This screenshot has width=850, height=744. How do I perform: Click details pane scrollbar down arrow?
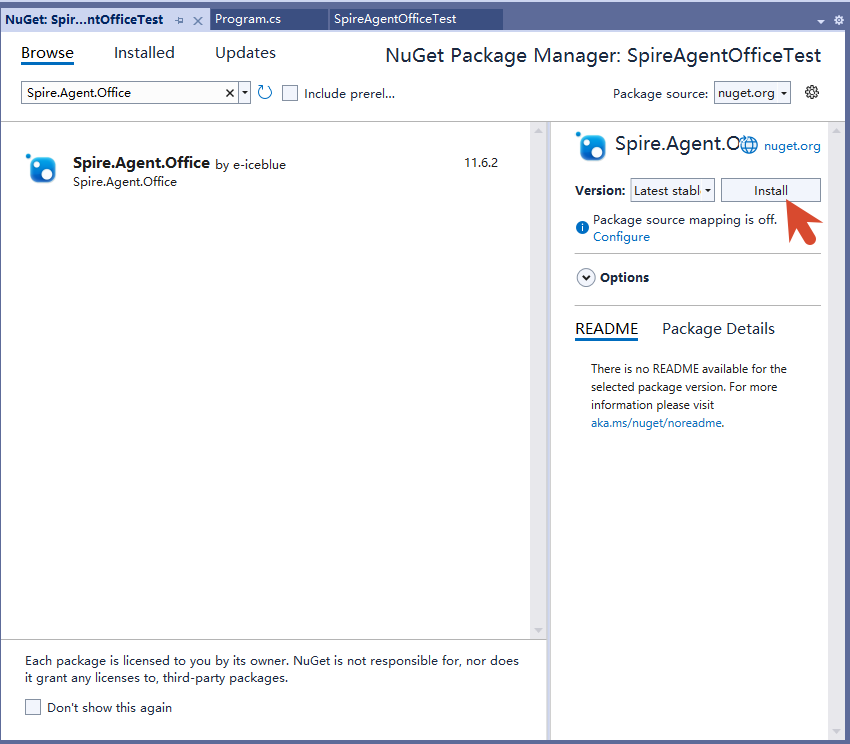coord(836,732)
